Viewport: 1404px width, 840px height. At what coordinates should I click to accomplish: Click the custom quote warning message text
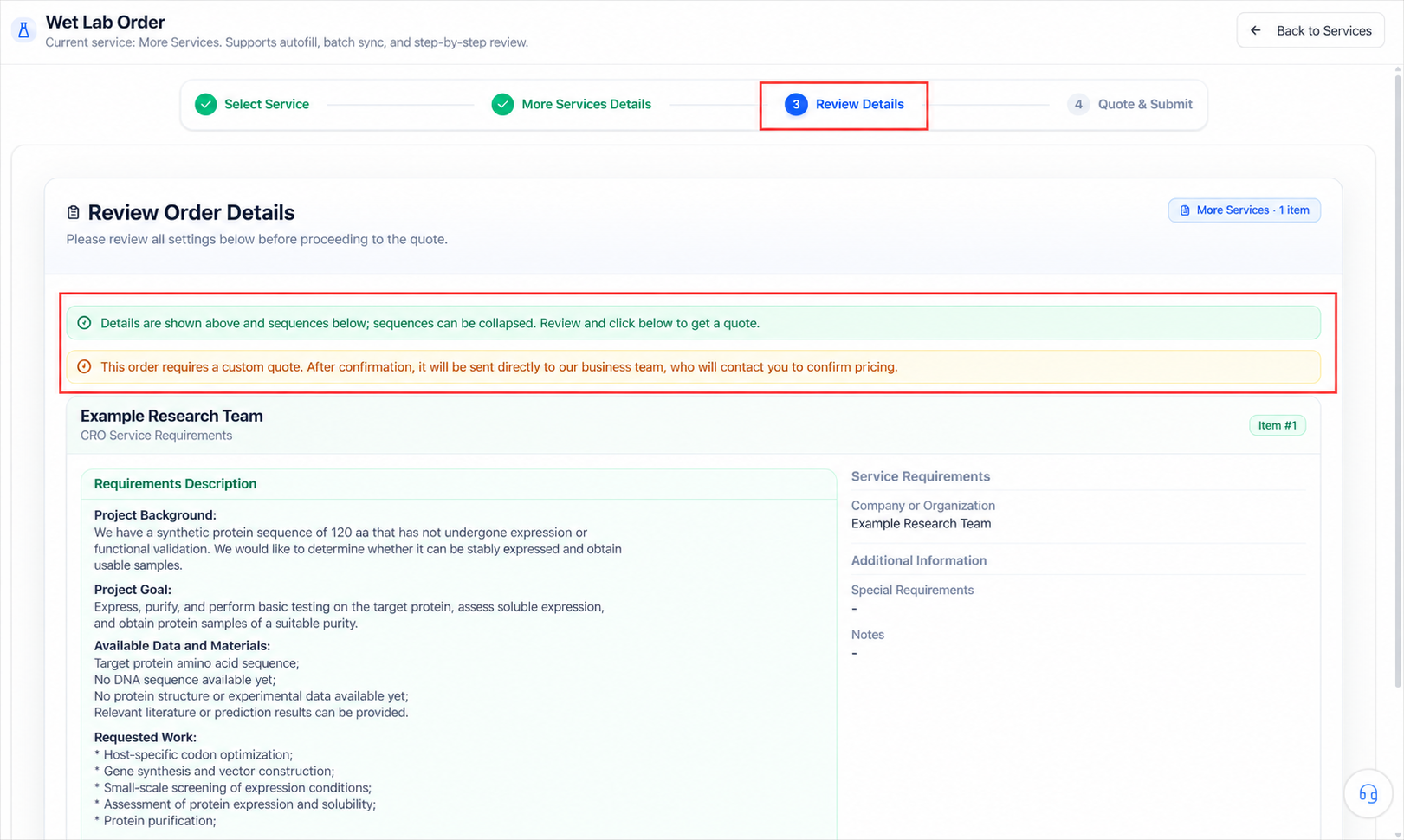point(499,367)
